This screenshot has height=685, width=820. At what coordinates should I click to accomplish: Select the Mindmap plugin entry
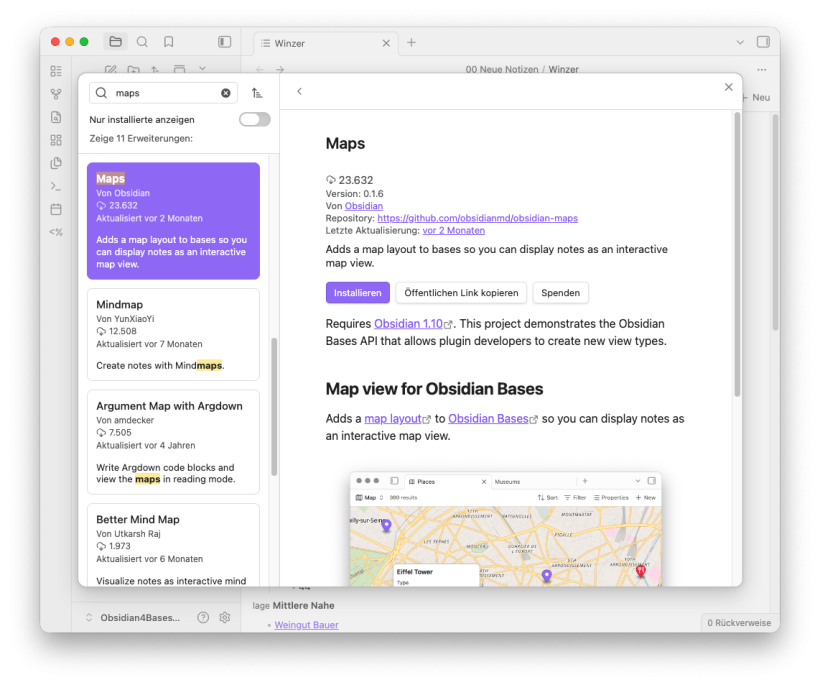(x=173, y=334)
